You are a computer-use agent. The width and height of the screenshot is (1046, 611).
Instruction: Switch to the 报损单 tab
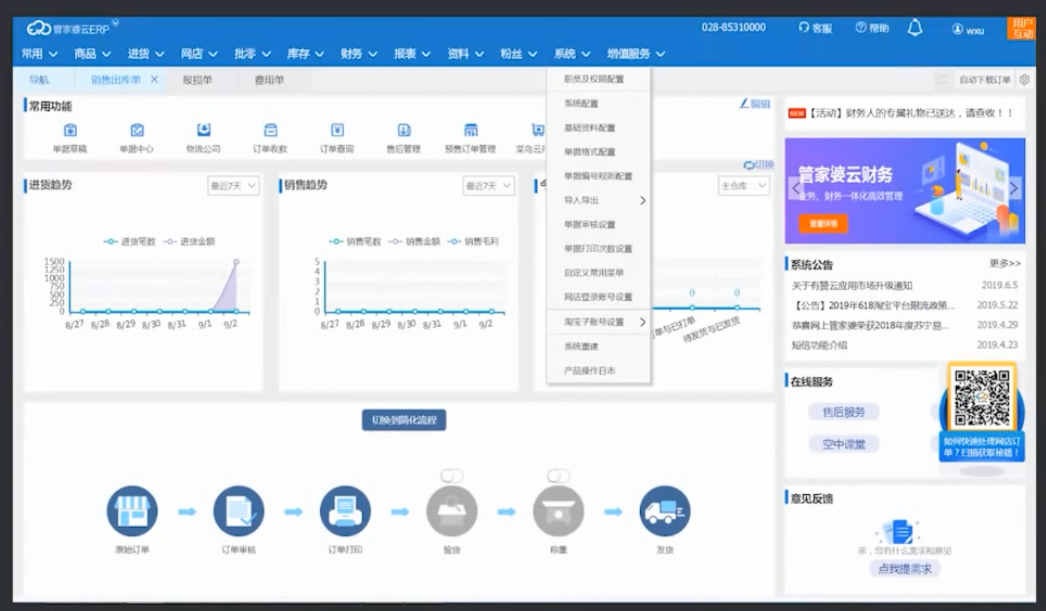pos(197,79)
